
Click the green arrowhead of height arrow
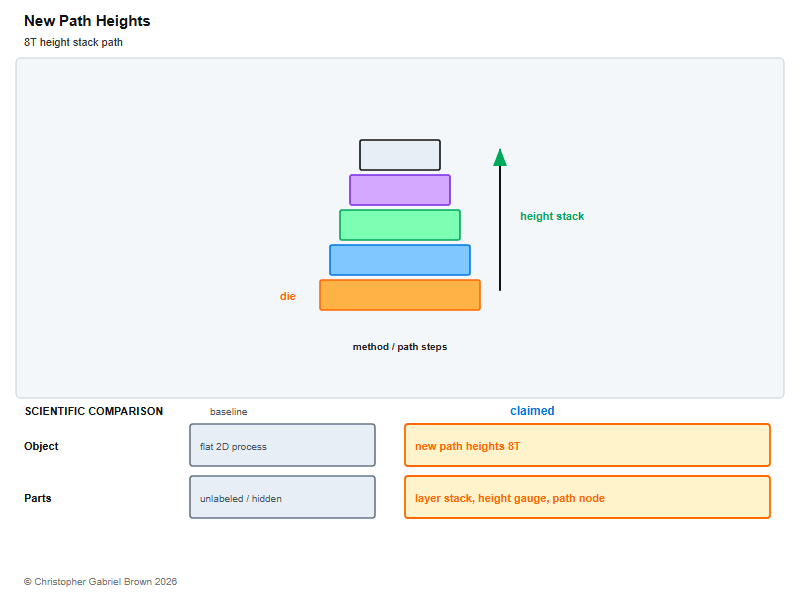tap(500, 158)
